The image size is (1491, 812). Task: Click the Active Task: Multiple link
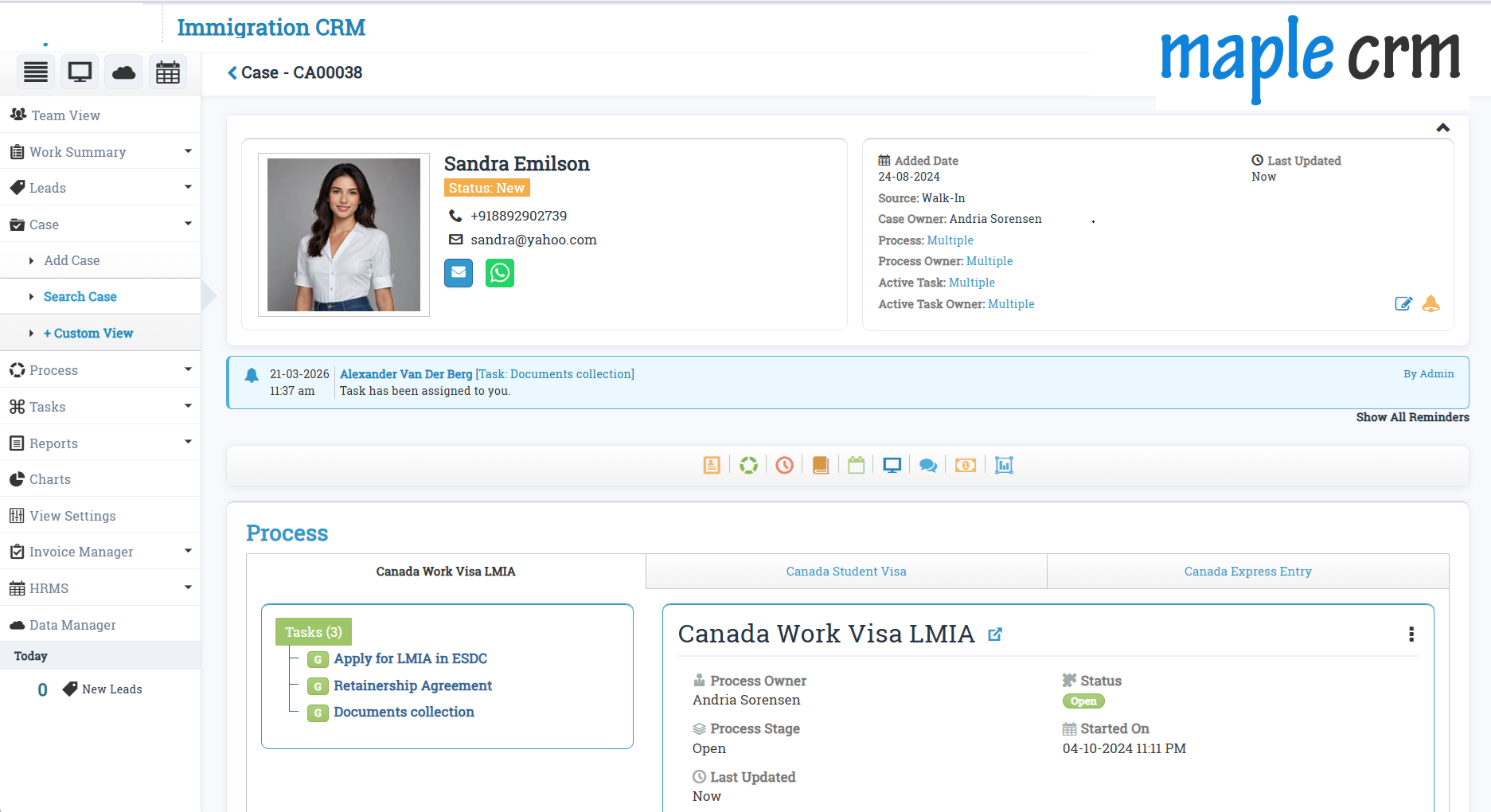(971, 283)
